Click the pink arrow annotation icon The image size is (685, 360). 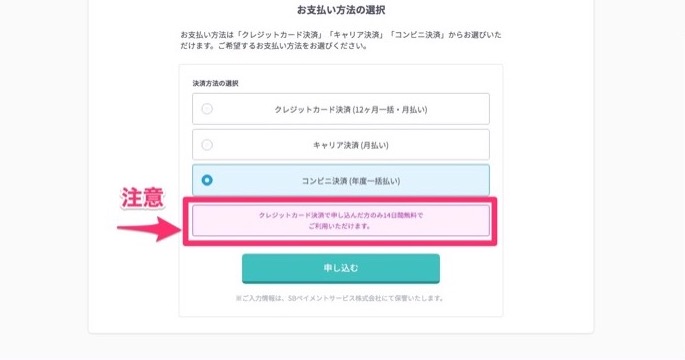pos(149,228)
